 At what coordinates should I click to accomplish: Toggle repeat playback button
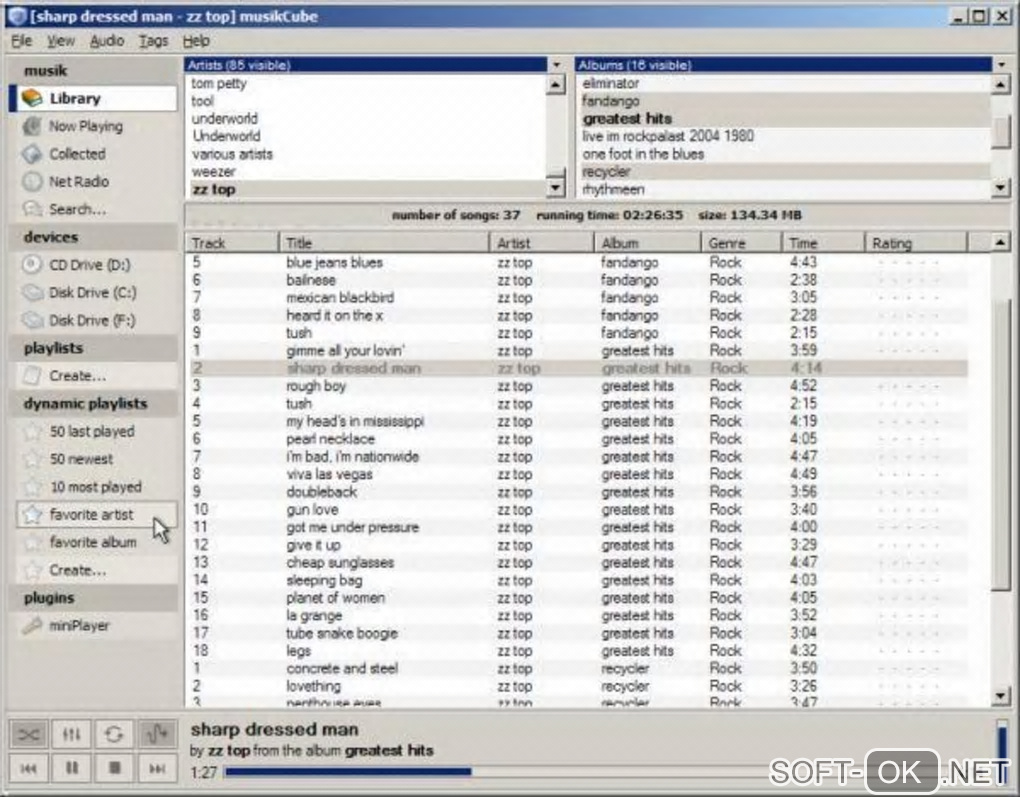[114, 735]
